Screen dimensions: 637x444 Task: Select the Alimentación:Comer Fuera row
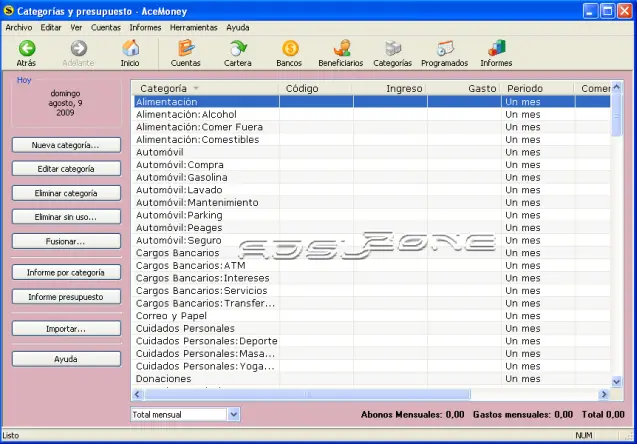coord(372,127)
